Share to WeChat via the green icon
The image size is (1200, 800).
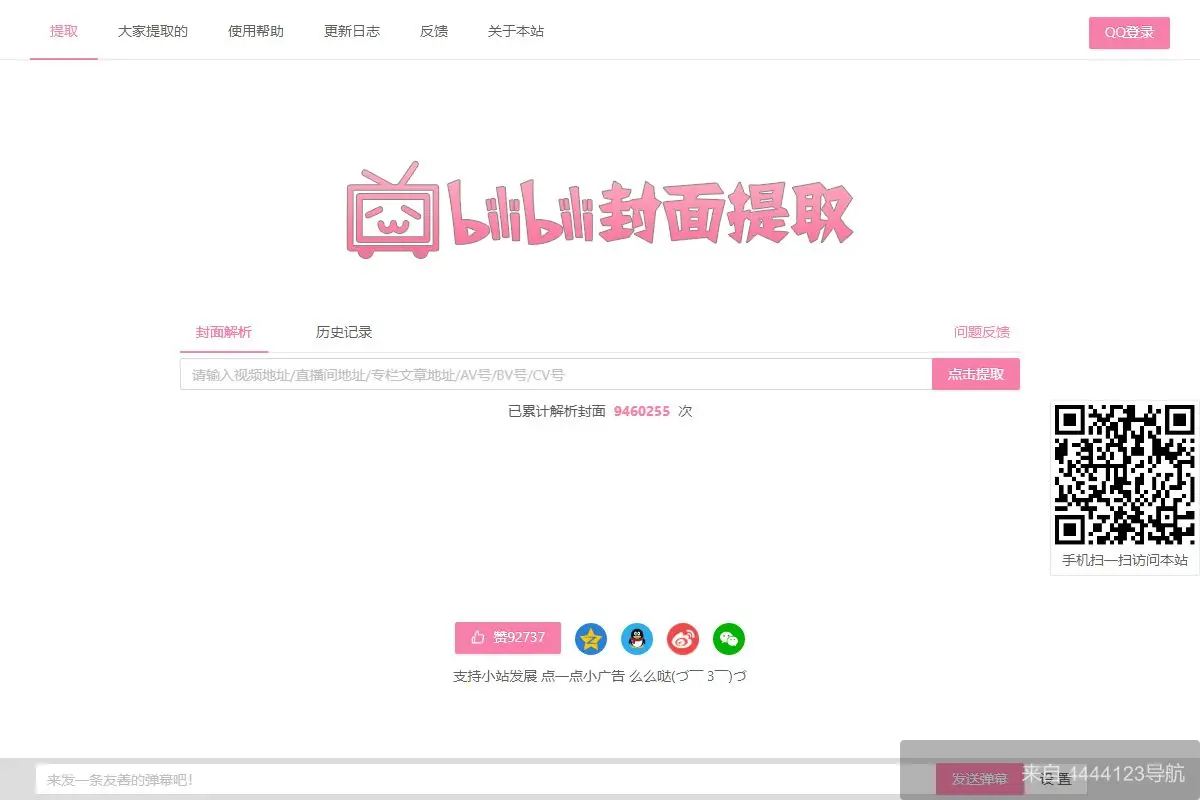click(x=728, y=638)
